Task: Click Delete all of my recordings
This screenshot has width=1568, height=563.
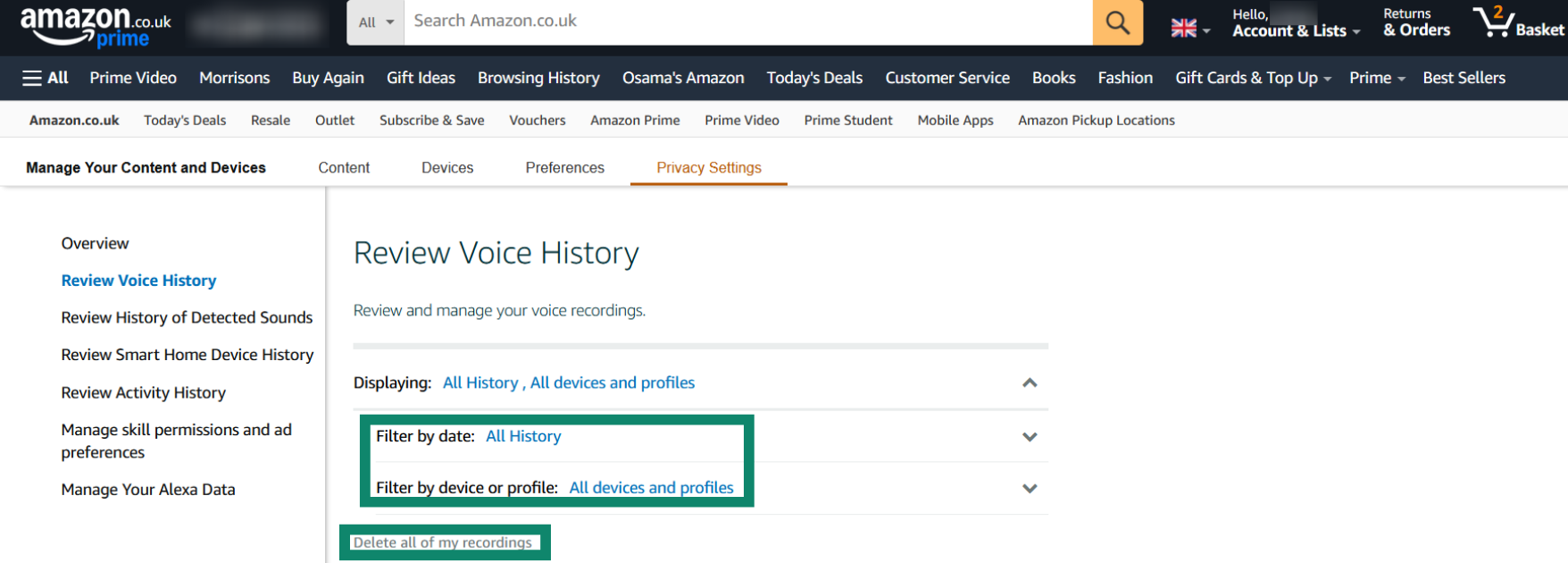Action: click(x=442, y=542)
